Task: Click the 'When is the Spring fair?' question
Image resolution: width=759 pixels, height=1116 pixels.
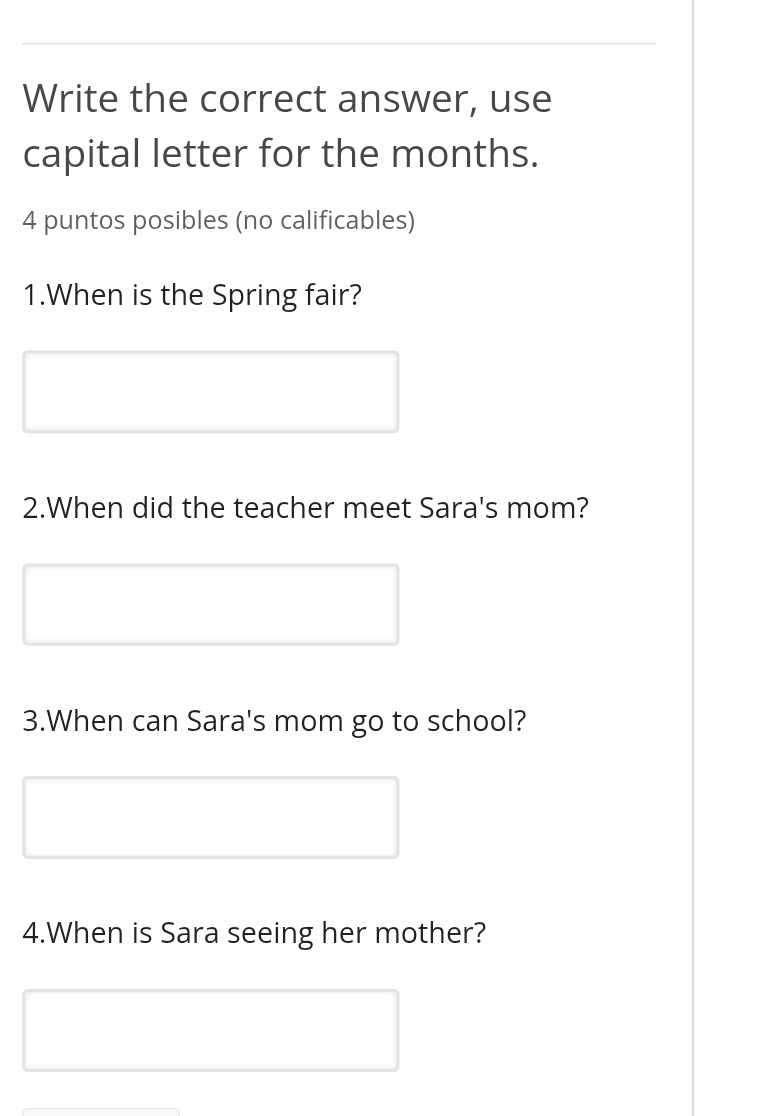Action: click(x=192, y=295)
